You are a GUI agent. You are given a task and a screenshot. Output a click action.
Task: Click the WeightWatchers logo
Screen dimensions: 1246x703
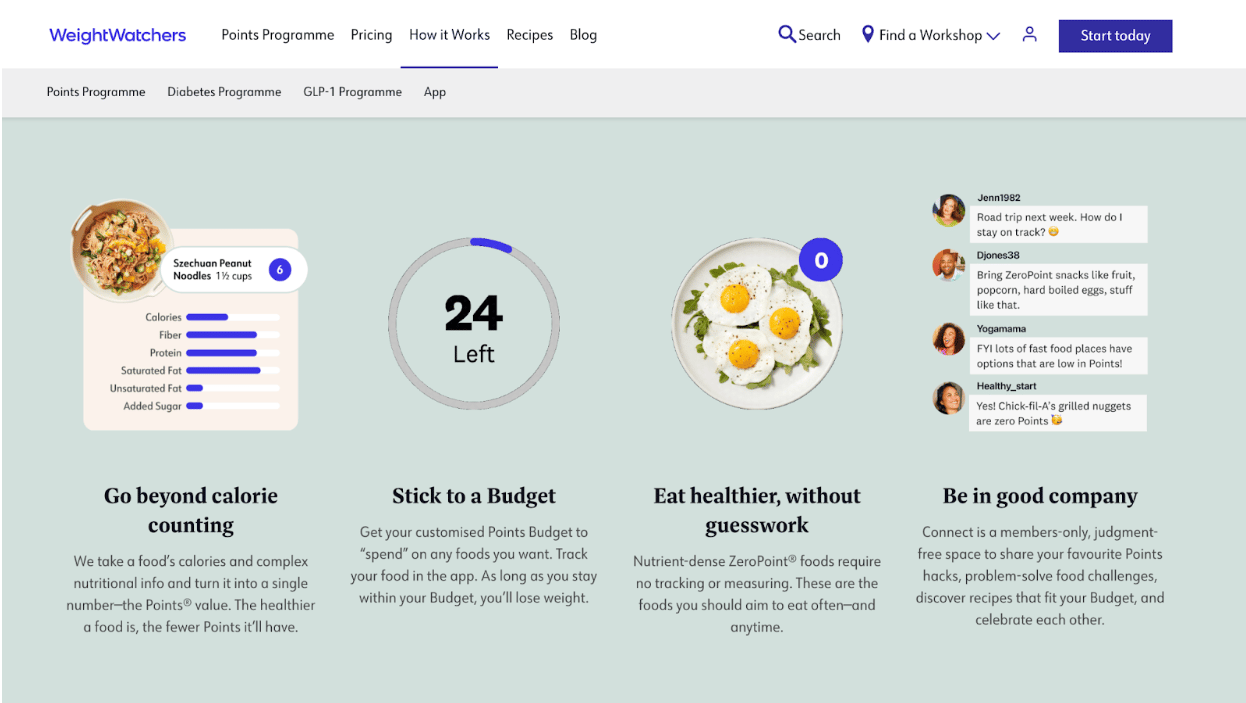[x=117, y=35]
